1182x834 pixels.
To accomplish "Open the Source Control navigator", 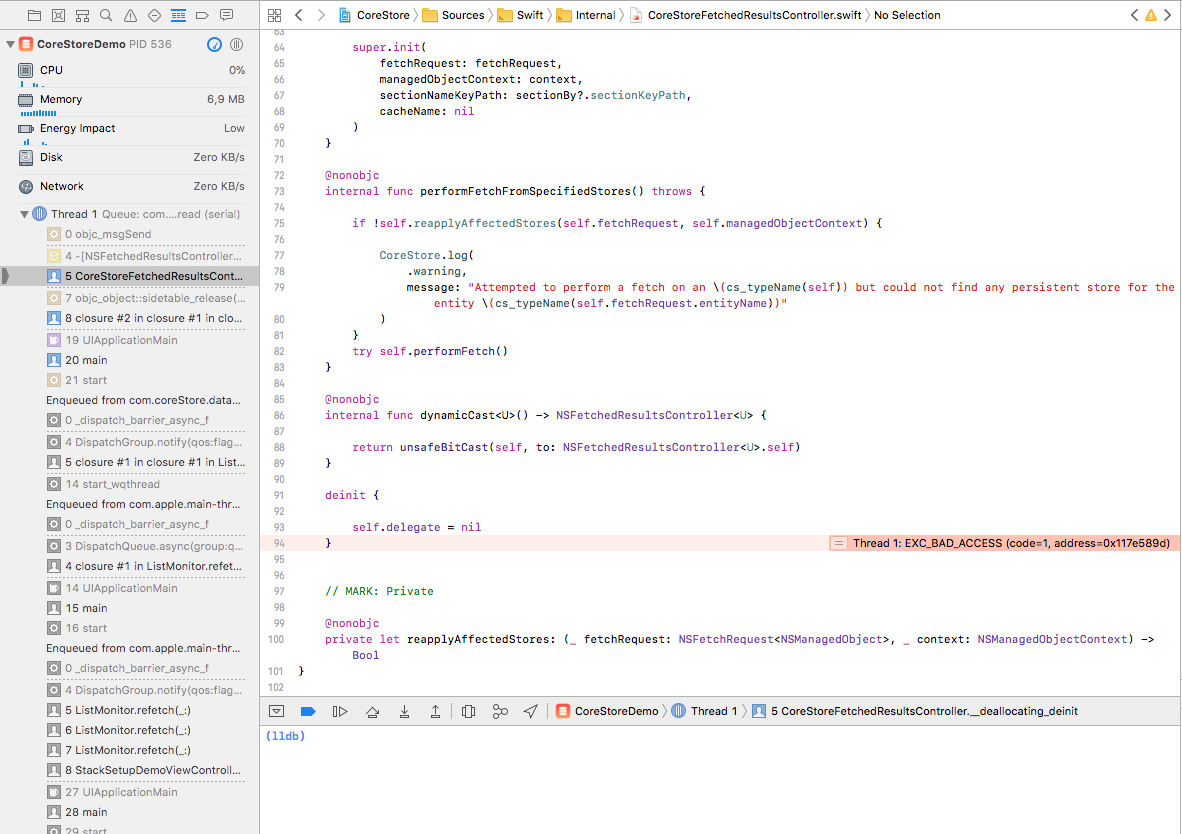I will pyautogui.click(x=58, y=15).
